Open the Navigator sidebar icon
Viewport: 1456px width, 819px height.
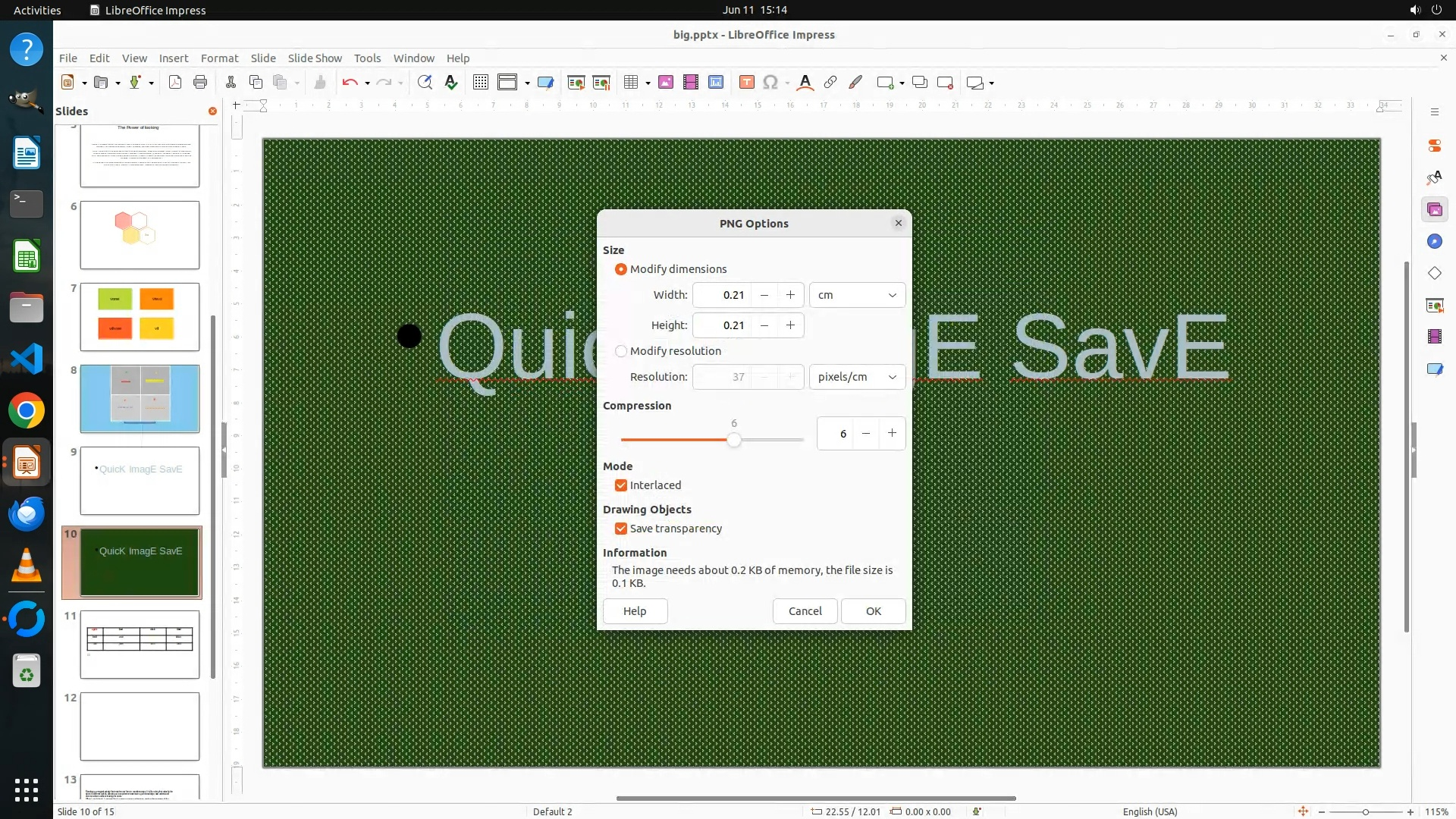click(x=1434, y=242)
